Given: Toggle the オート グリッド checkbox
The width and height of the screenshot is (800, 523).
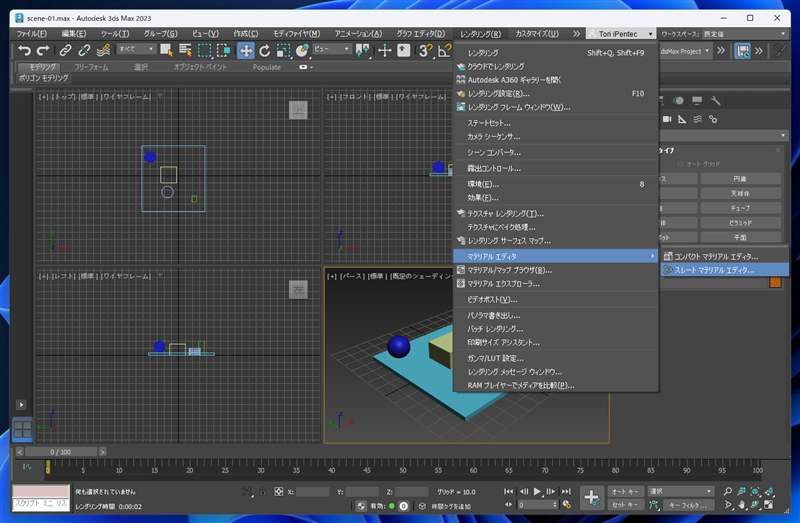Looking at the screenshot, I should [x=680, y=164].
